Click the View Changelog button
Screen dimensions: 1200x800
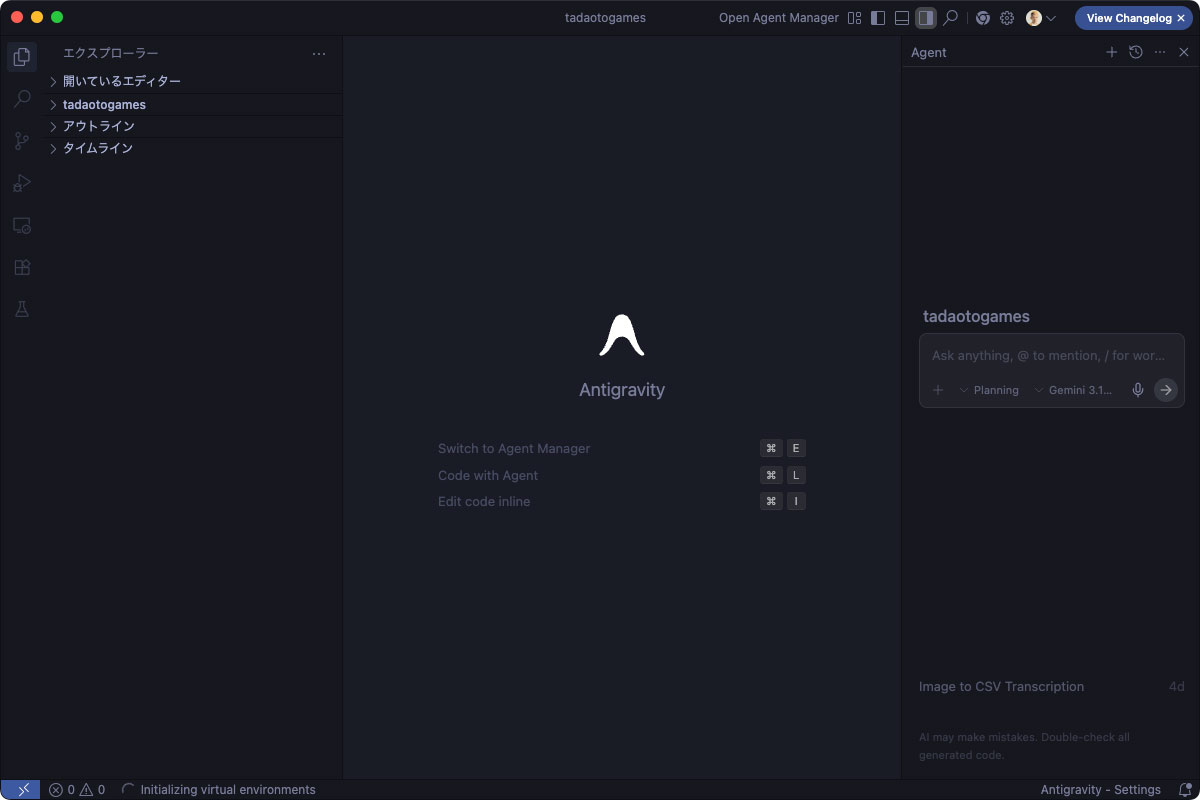click(x=1128, y=18)
